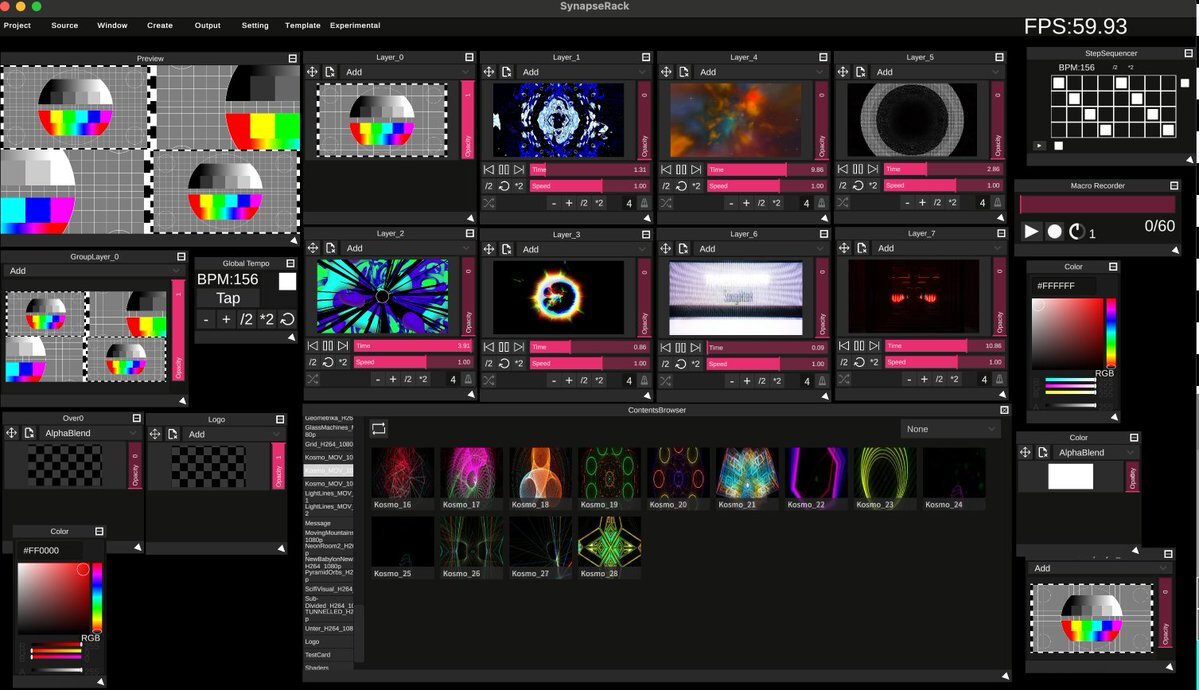Click the shuffle icon on Layer_2
The height and width of the screenshot is (690, 1199).
(312, 379)
